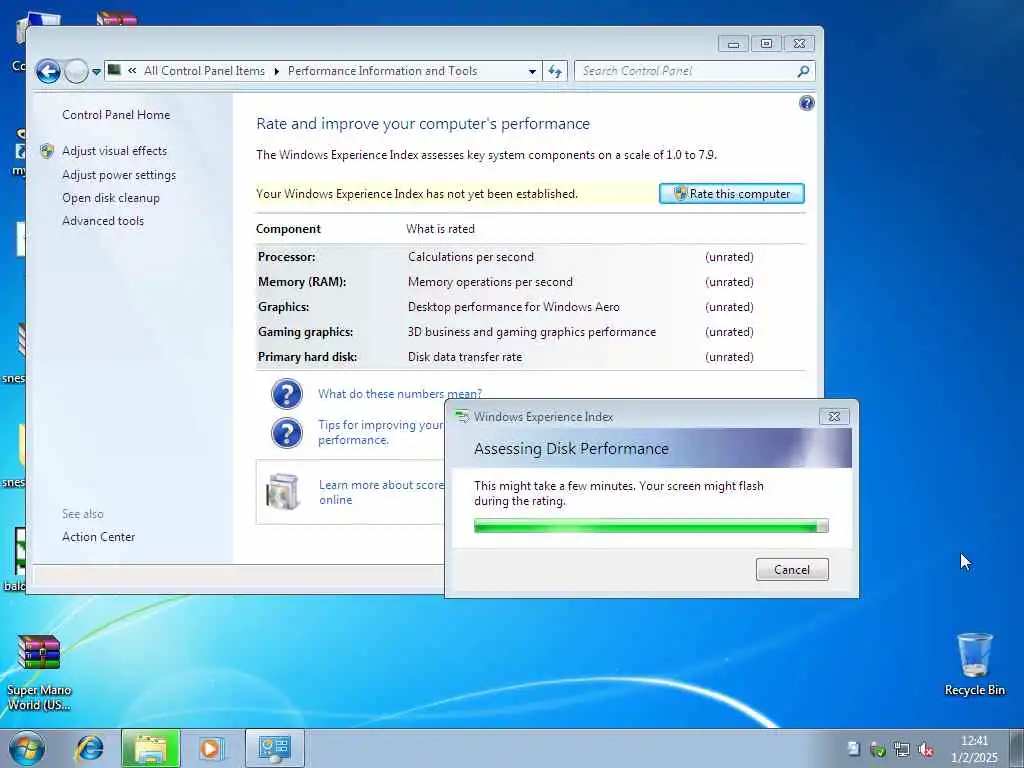
Task: Close the Windows Experience Index dialog
Action: [x=834, y=417]
